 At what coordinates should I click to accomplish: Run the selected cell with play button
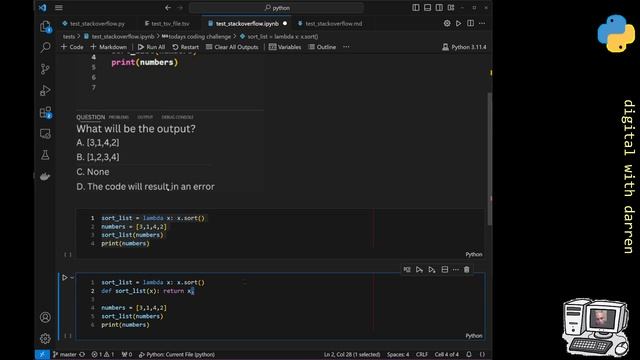click(x=64, y=278)
